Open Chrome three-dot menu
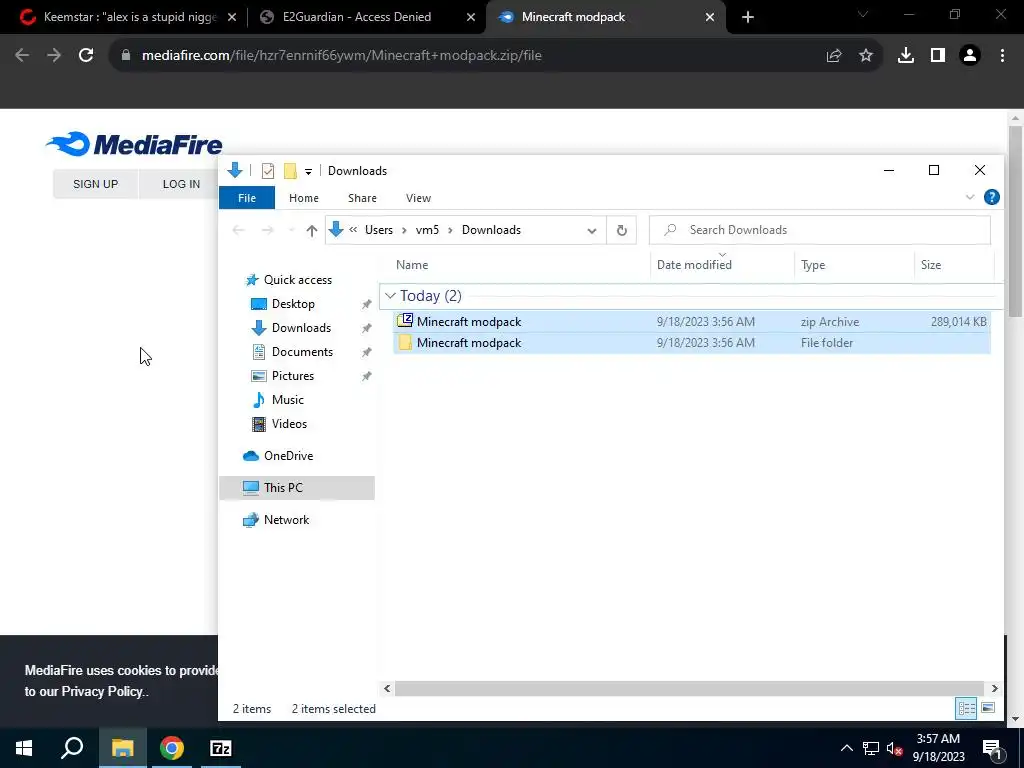Image resolution: width=1024 pixels, height=768 pixels. coord(1002,56)
